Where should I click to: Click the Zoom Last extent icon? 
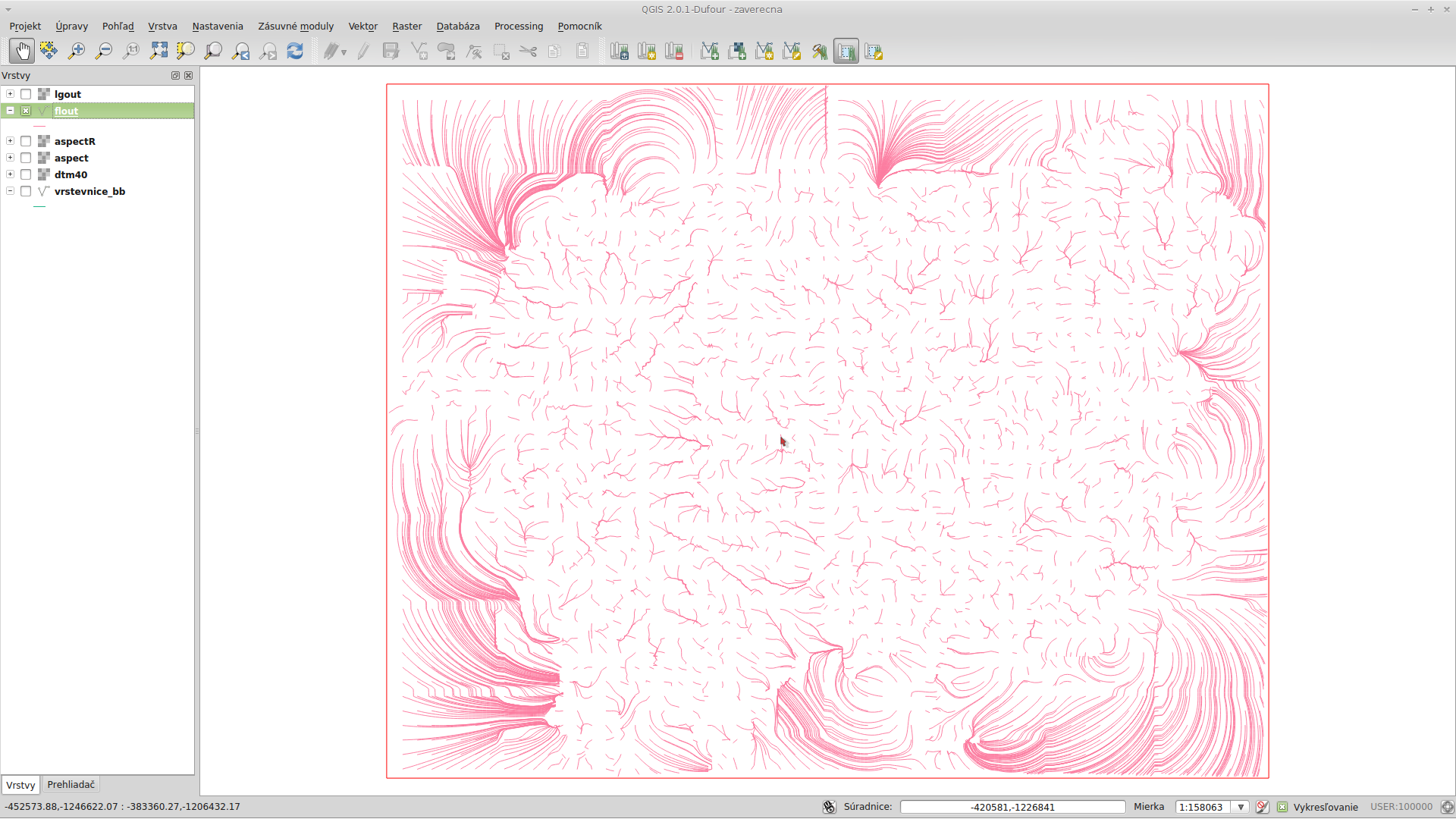[x=241, y=52]
